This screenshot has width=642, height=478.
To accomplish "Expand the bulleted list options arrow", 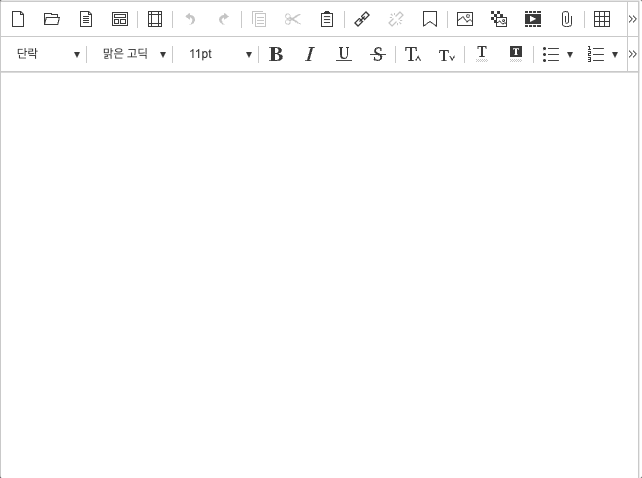I will pyautogui.click(x=570, y=54).
